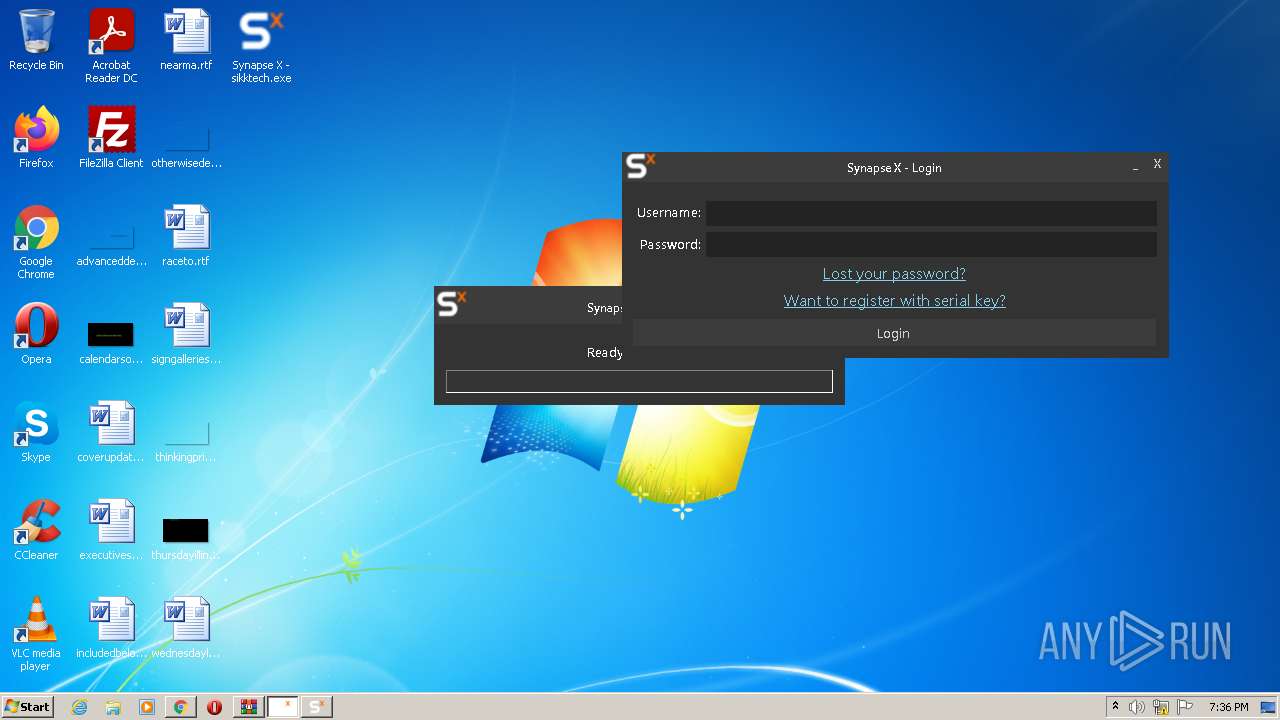
Task: Select the raceto.rtf document icon
Action: pos(186,236)
